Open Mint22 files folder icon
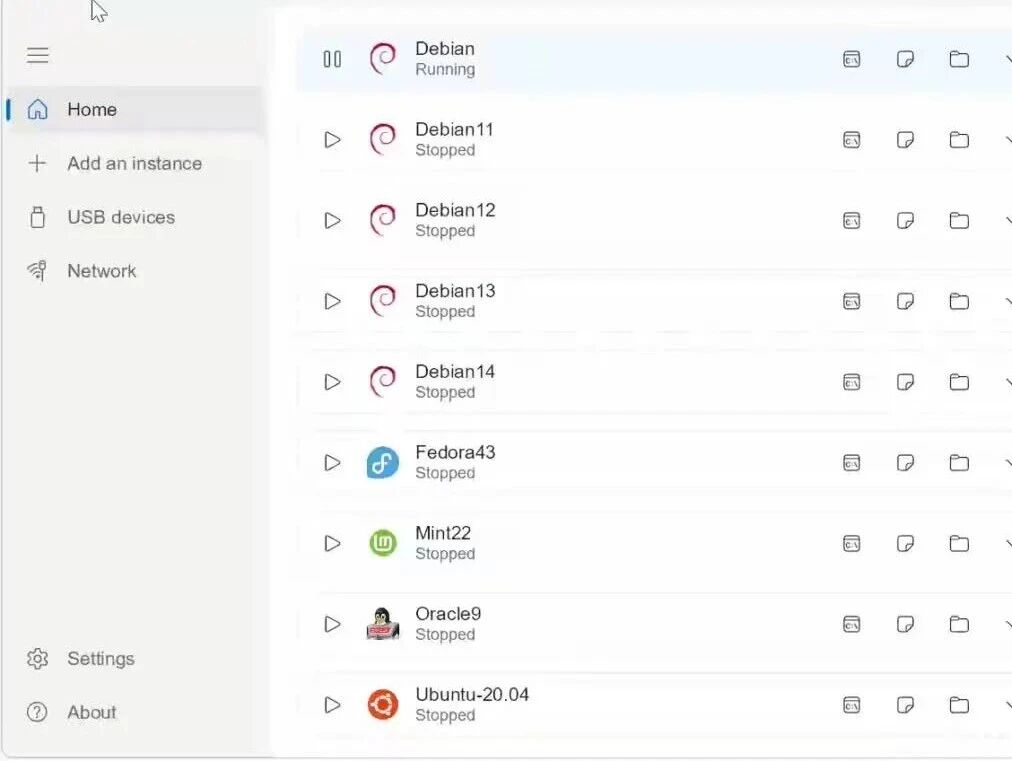The height and width of the screenshot is (761, 1012). tap(959, 543)
